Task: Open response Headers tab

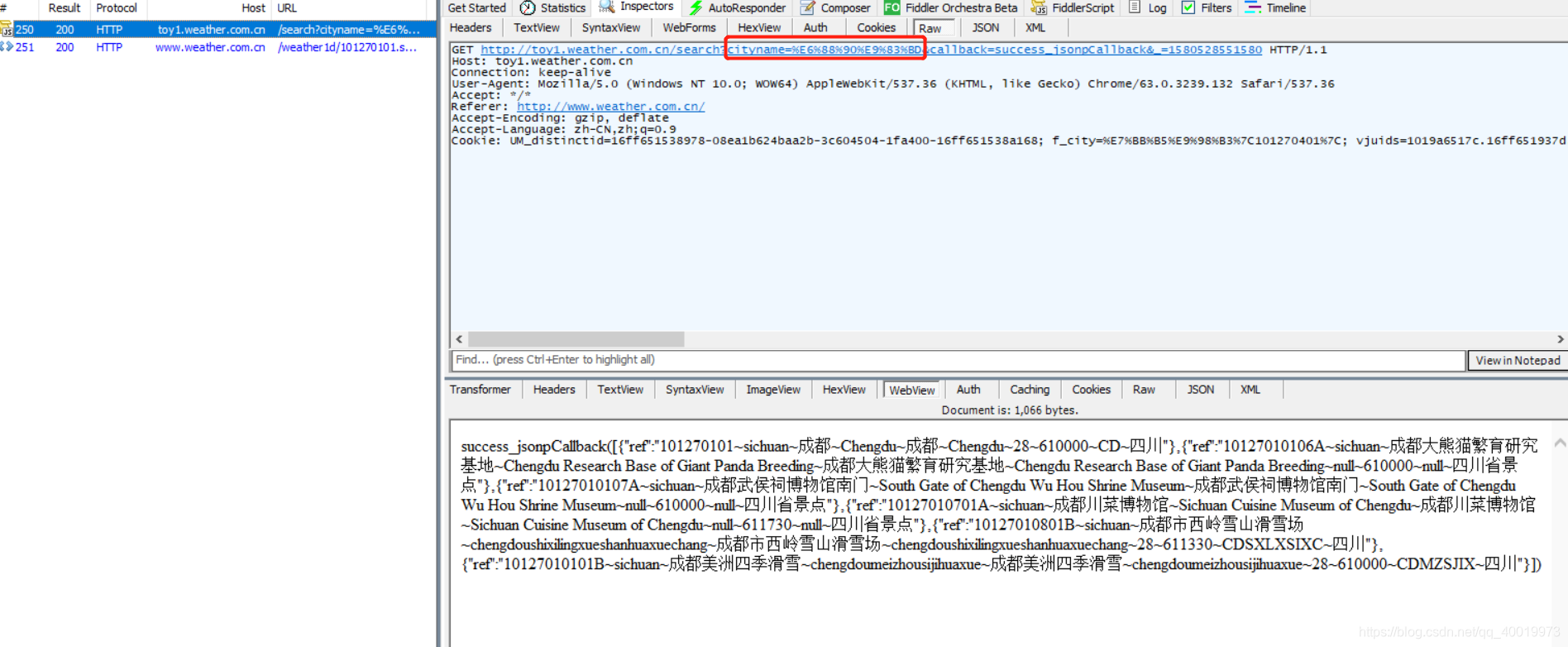Action: click(x=554, y=390)
